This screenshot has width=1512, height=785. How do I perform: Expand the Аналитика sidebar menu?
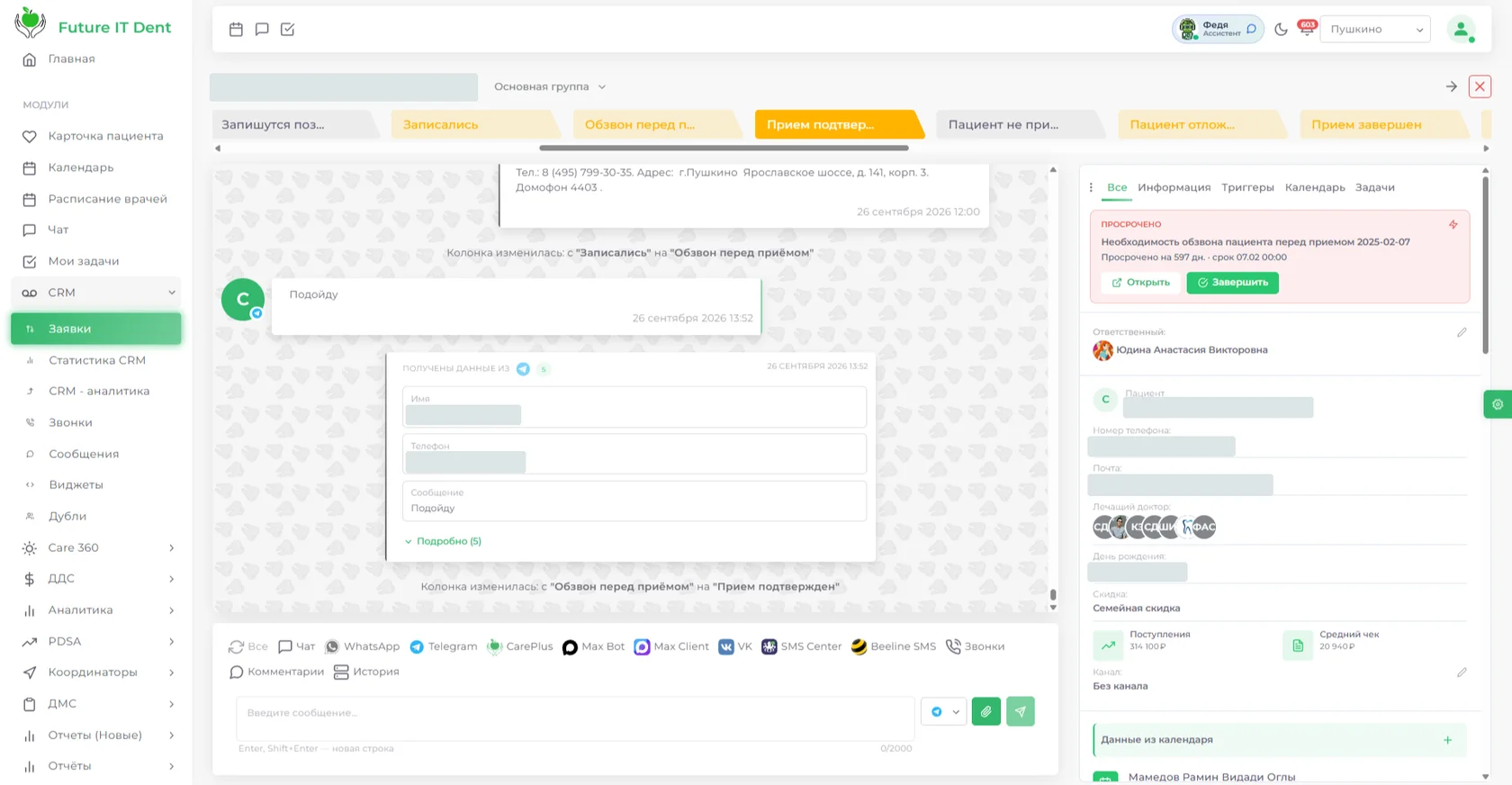pyautogui.click(x=96, y=610)
